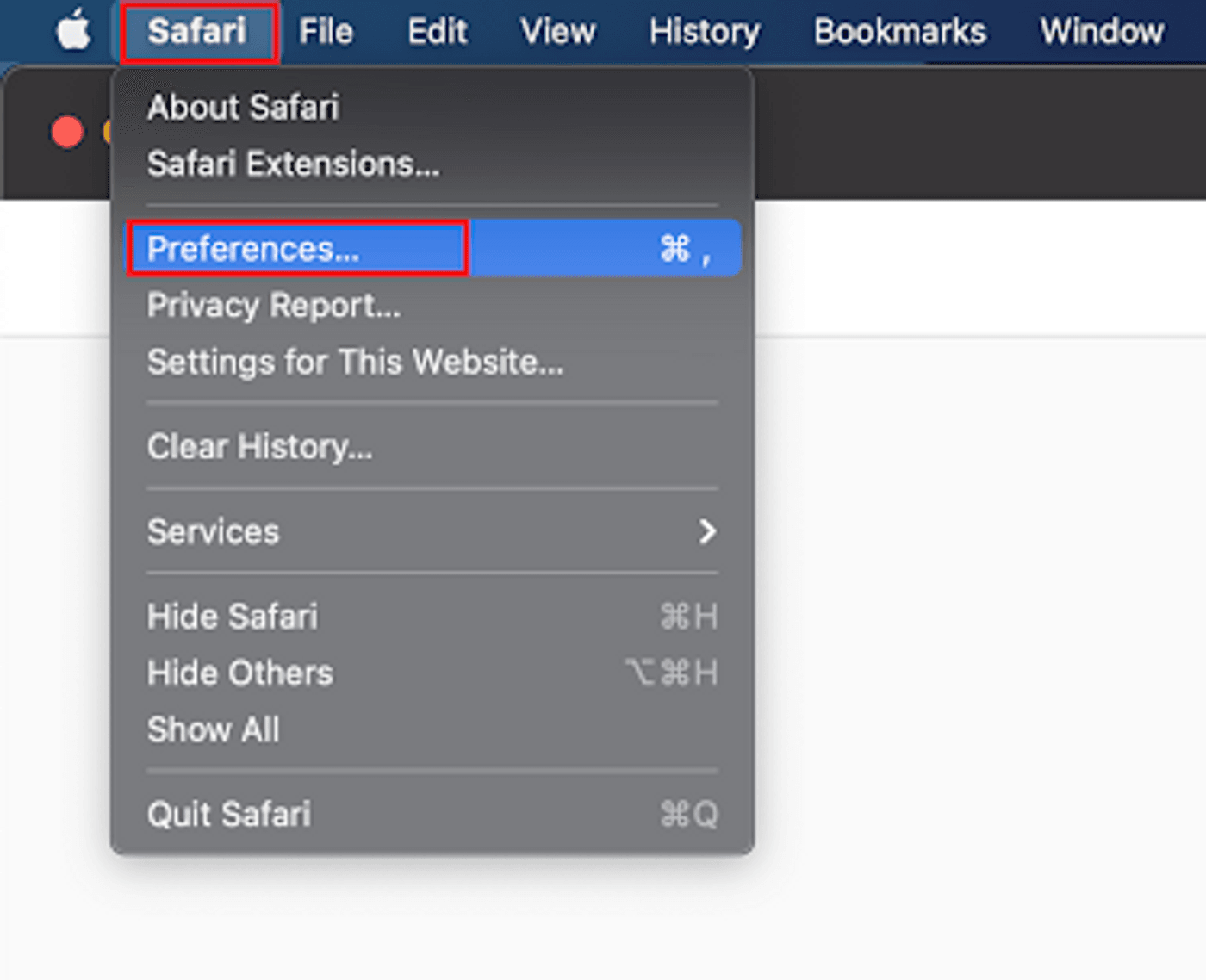The width and height of the screenshot is (1206, 980).
Task: Open the Apple menu
Action: pos(72,31)
